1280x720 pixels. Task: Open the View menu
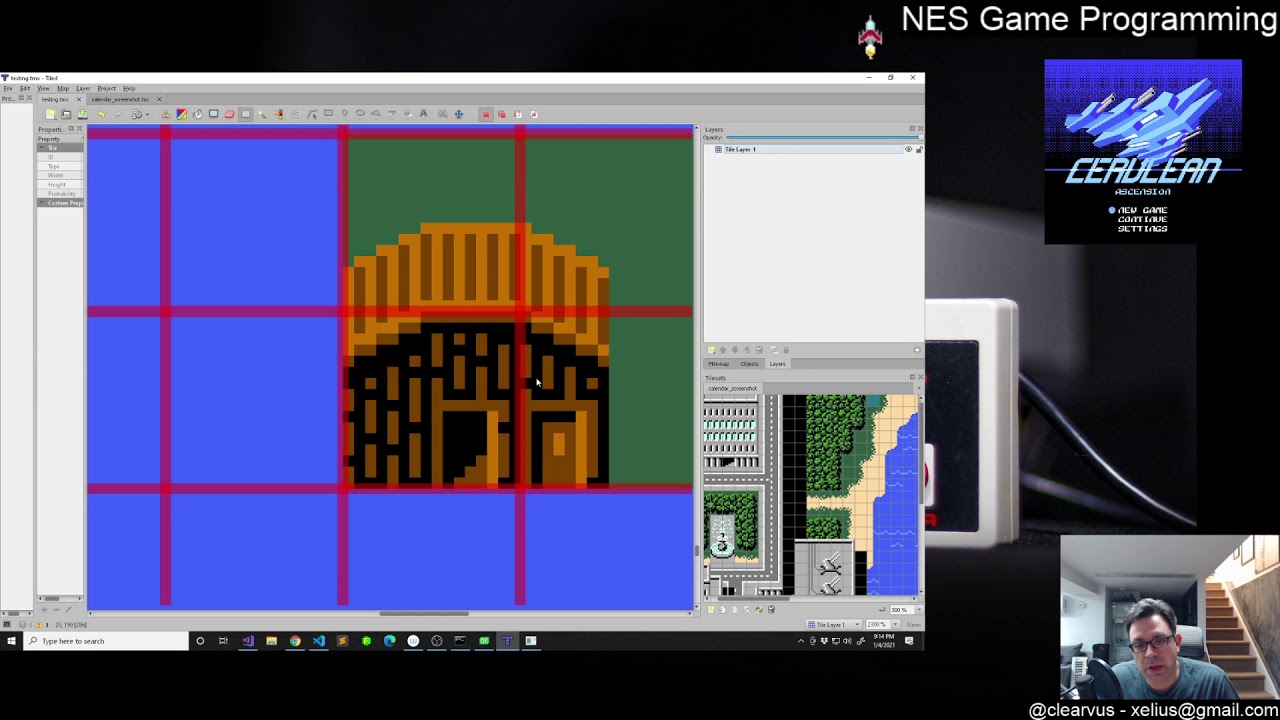tap(43, 88)
